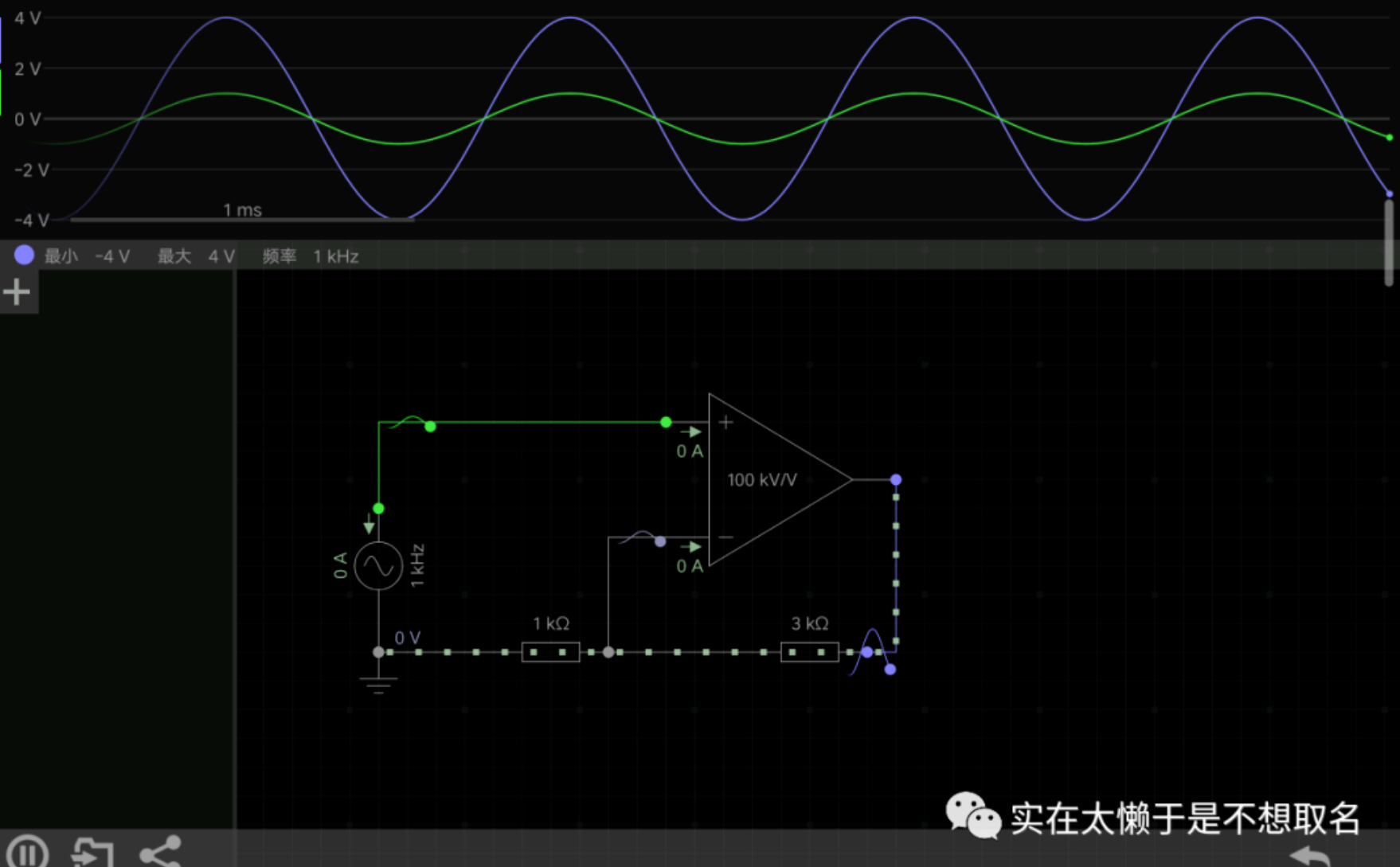Image resolution: width=1400 pixels, height=867 pixels.
Task: Click the undo arrow at bottom right
Action: tap(1311, 857)
